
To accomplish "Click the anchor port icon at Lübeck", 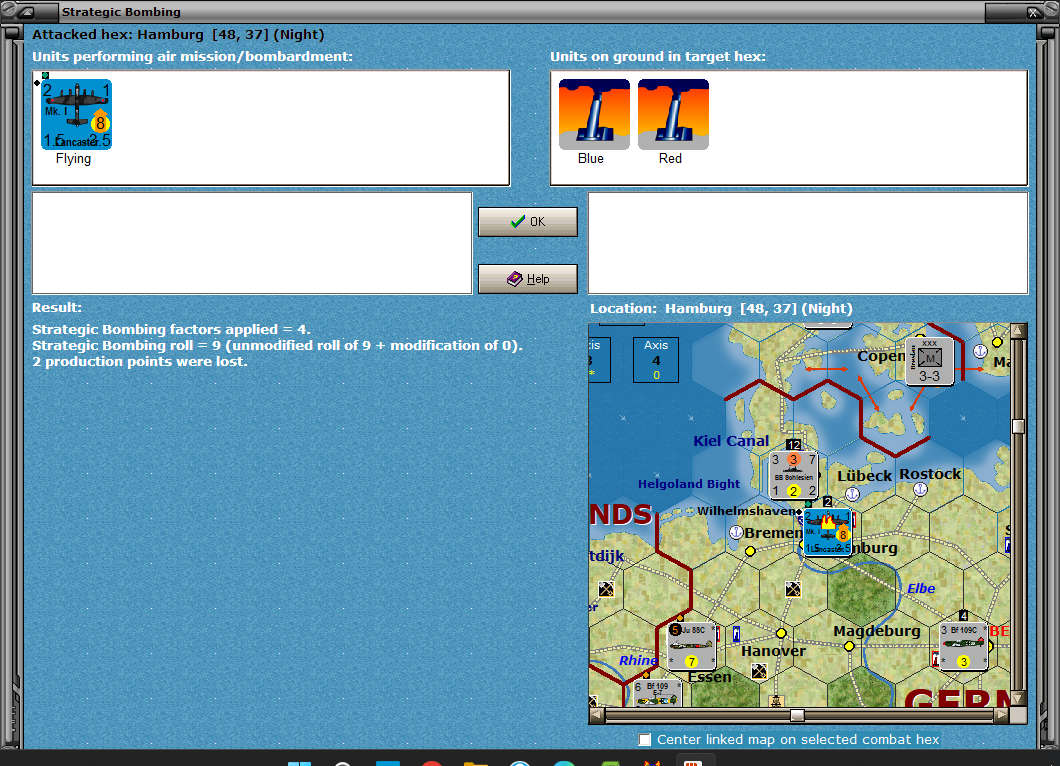I will tap(852, 494).
